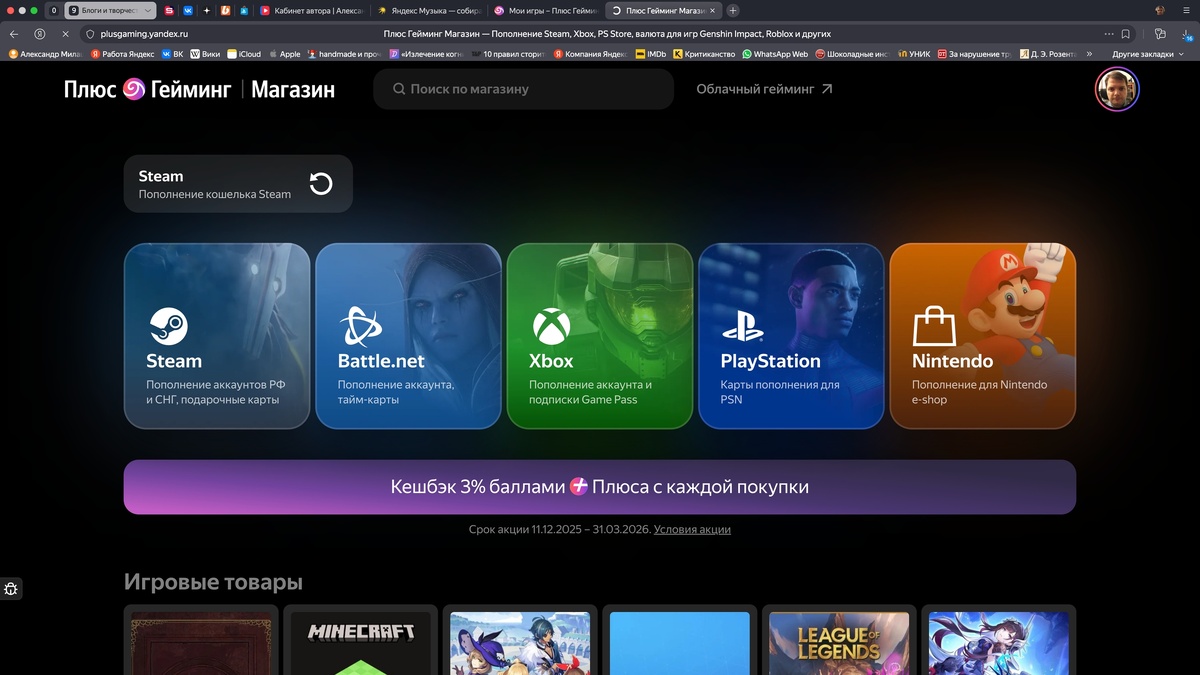Click the Battle.net logo icon
Image resolution: width=1200 pixels, height=675 pixels.
point(360,326)
